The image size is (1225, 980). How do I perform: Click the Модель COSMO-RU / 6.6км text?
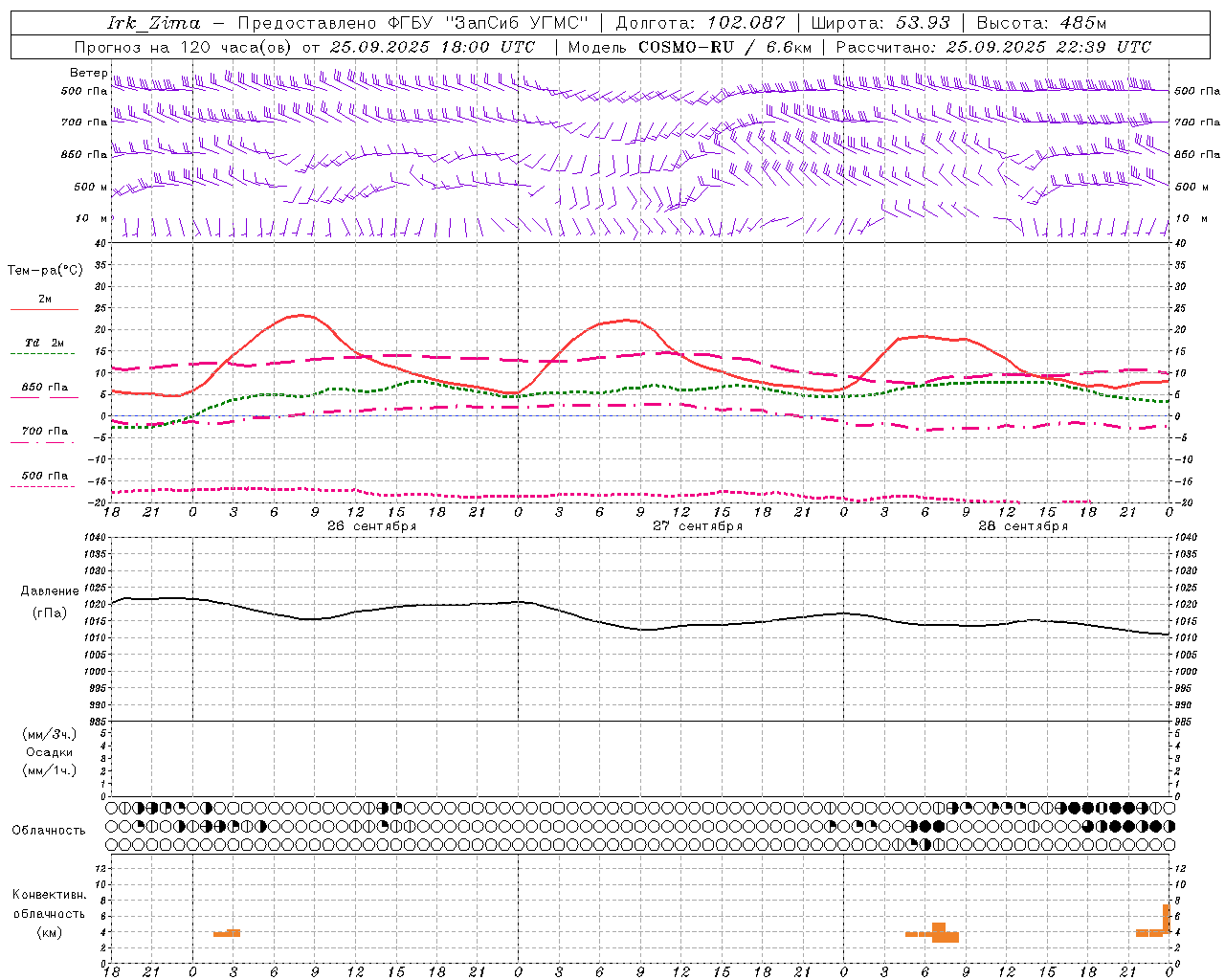[690, 47]
